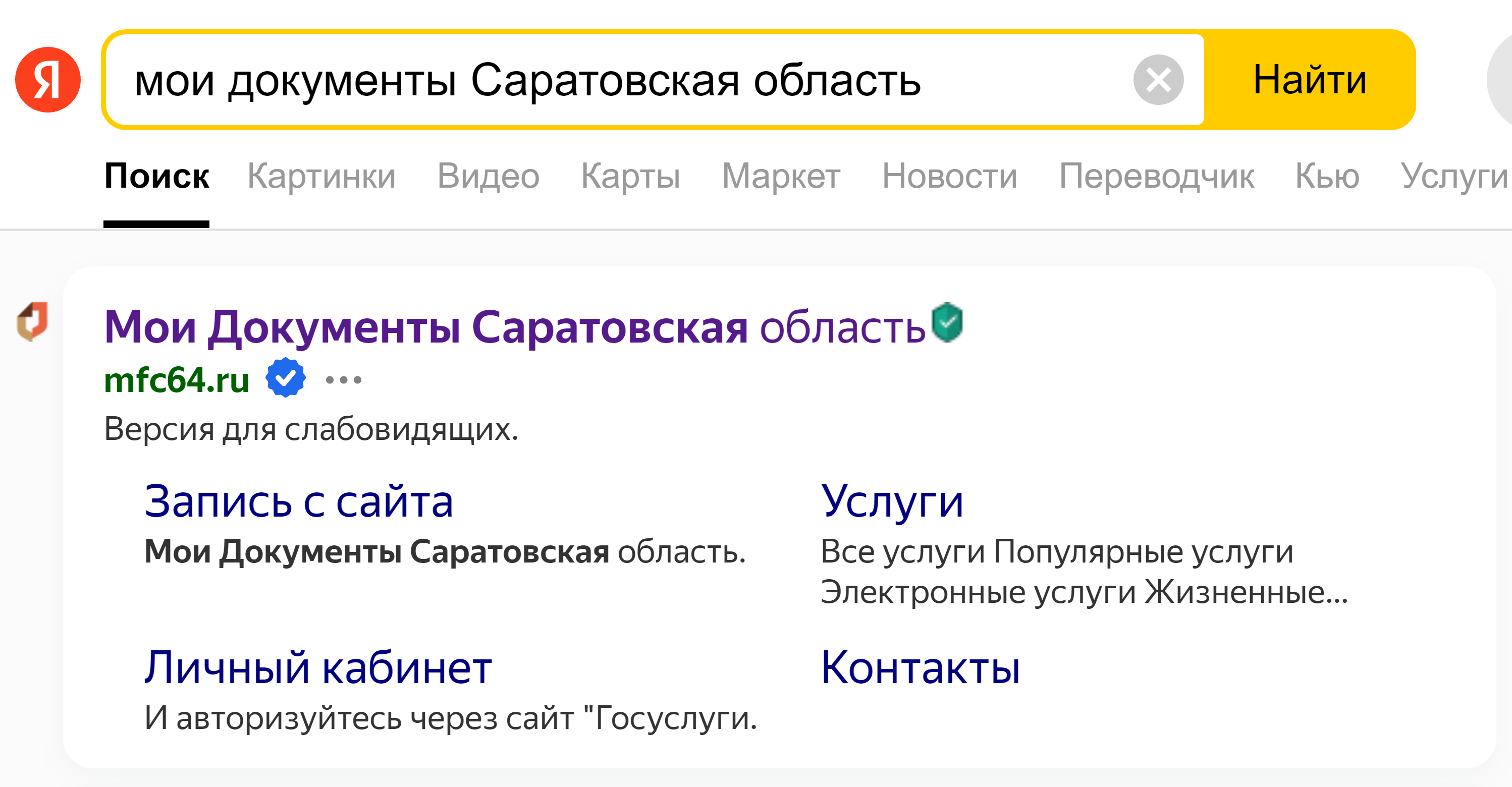The image size is (1512, 787).
Task: Open the Запись с сайта sitelink
Action: pos(299,502)
